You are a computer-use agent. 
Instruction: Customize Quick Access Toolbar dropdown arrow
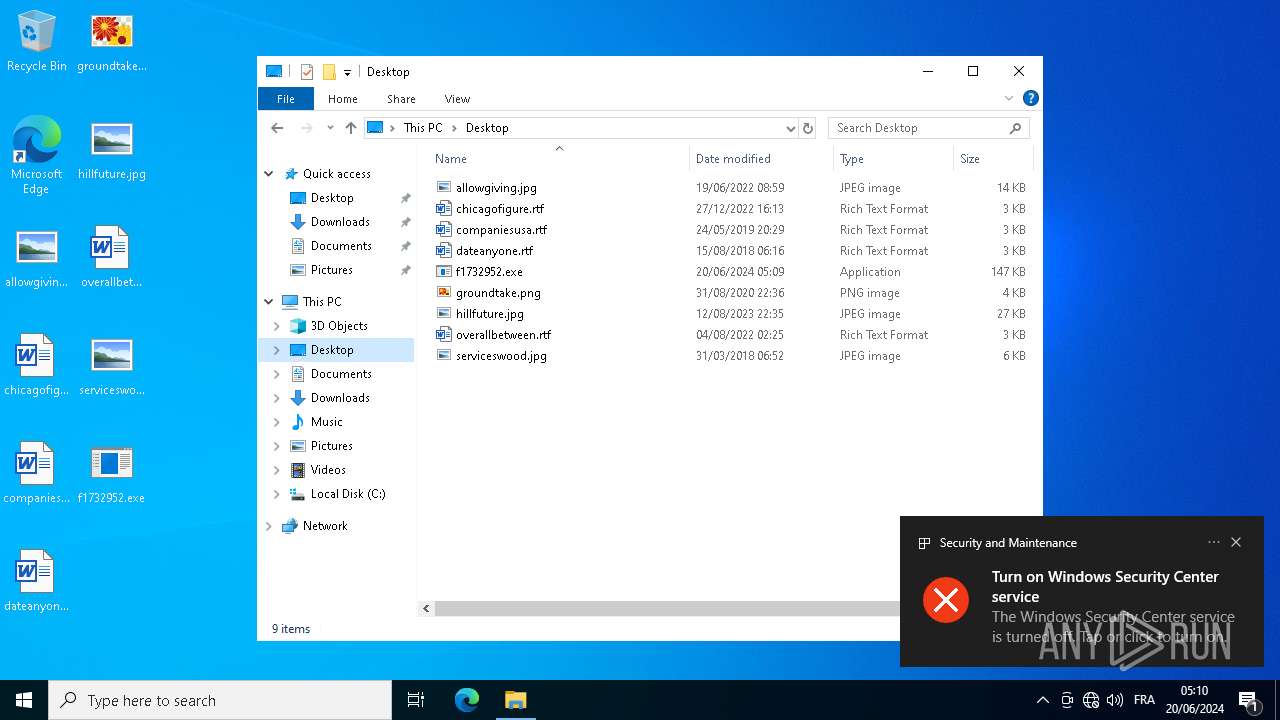[x=347, y=72]
